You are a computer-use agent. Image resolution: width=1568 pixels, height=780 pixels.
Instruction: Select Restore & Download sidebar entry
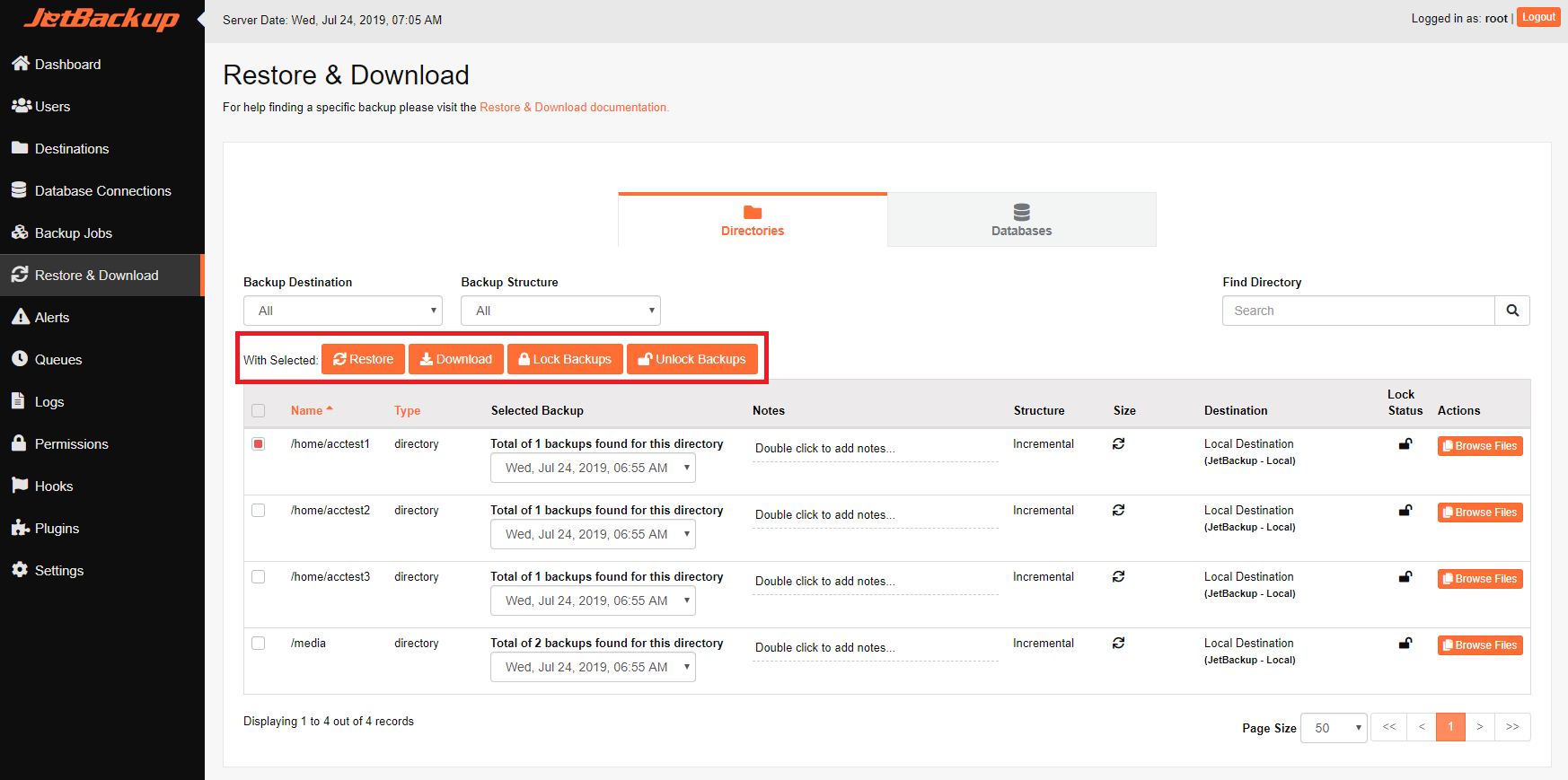point(102,275)
